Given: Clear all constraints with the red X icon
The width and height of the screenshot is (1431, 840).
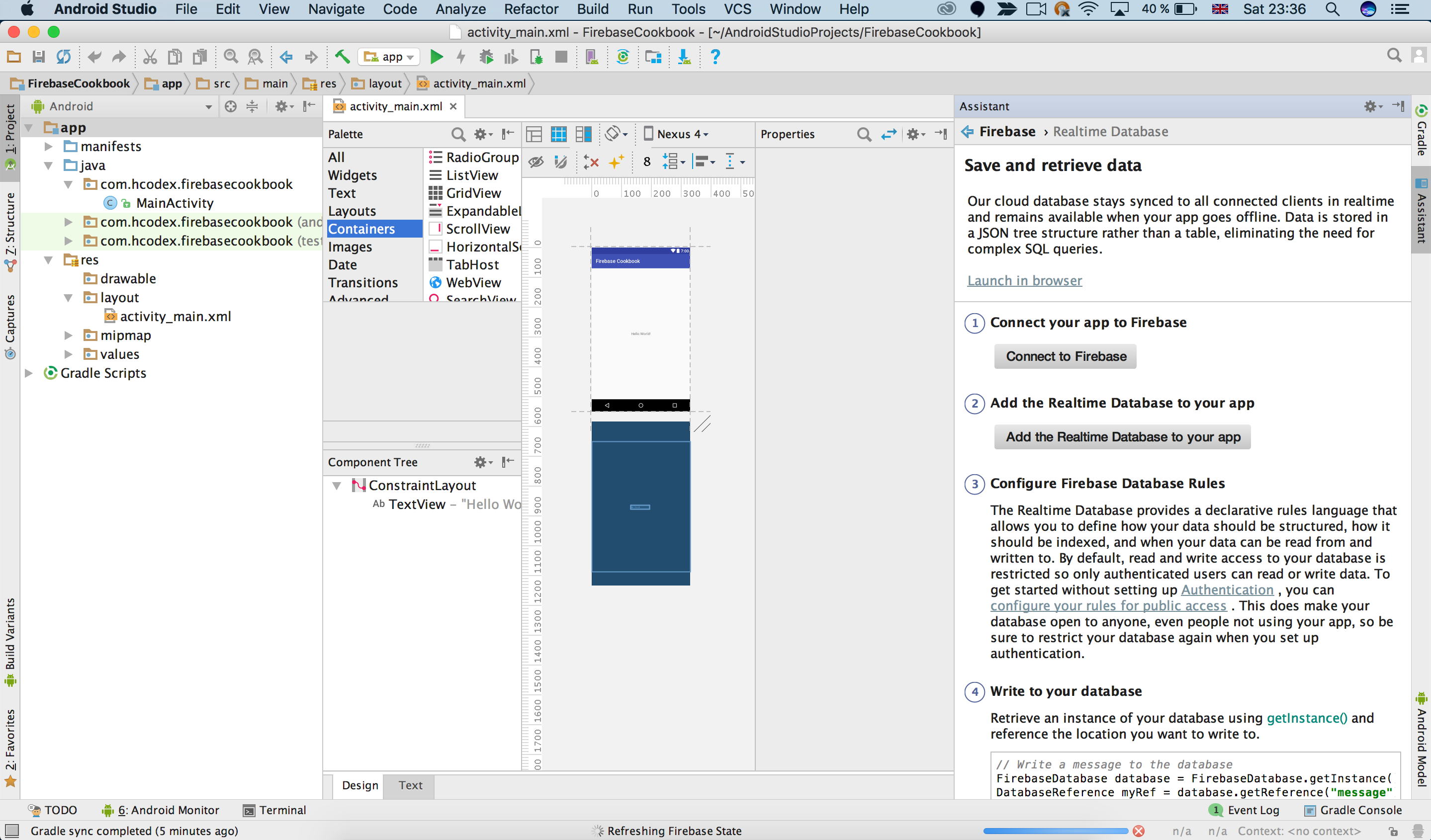Looking at the screenshot, I should (x=591, y=163).
